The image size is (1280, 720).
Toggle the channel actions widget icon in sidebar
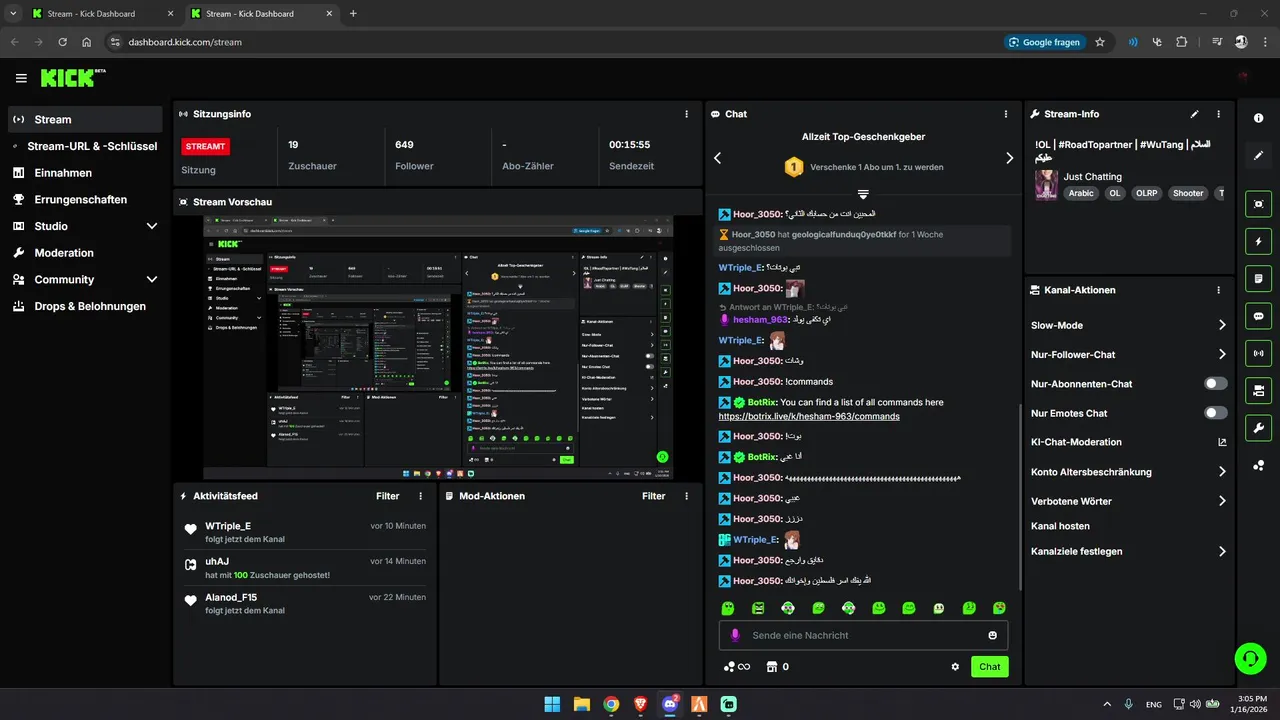[1258, 390]
